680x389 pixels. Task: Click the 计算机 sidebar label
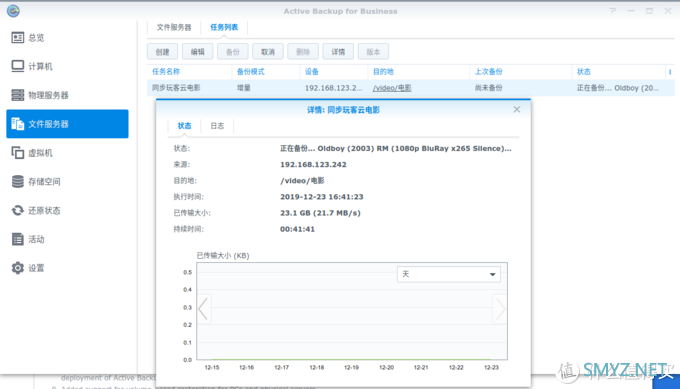(x=40, y=66)
